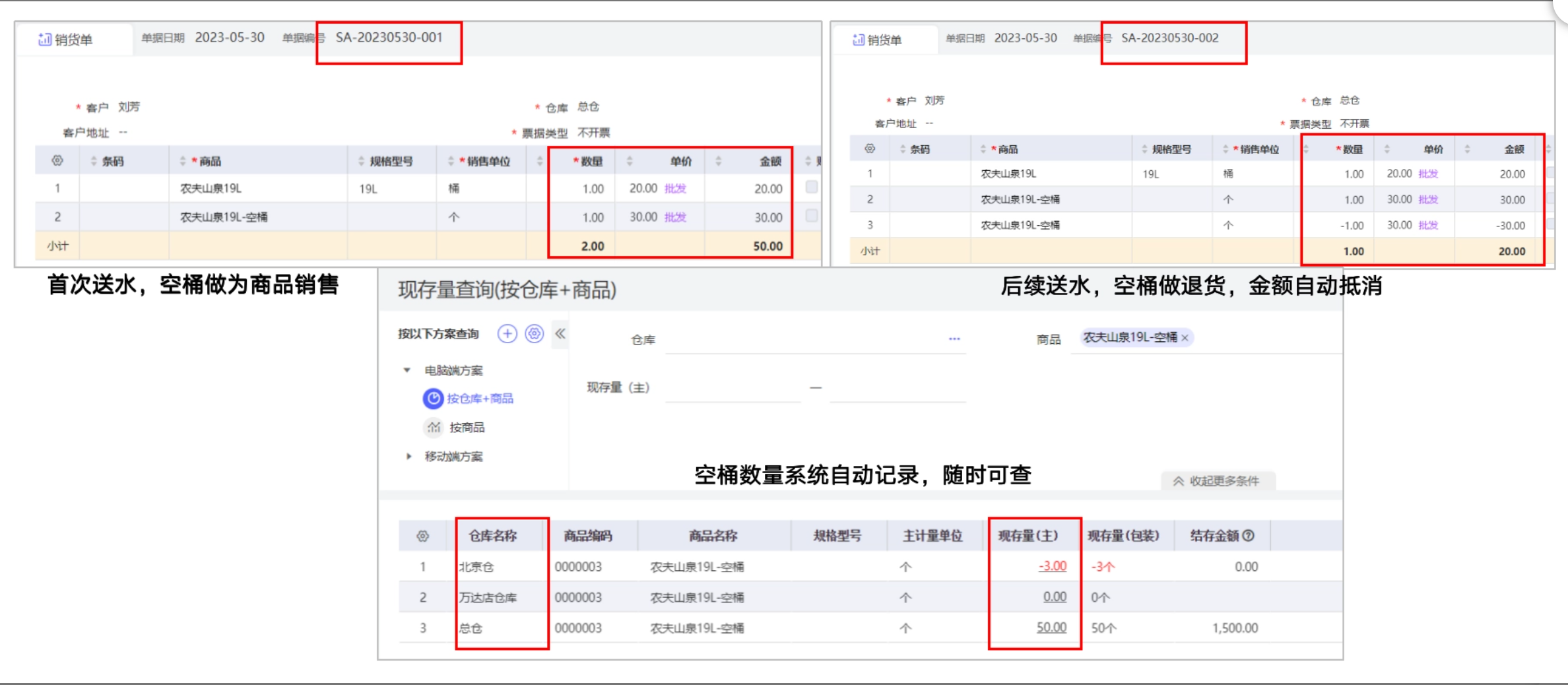Click the ellipsis icon in 仓库 field
Screen dimensions: 1568x685
point(954,339)
